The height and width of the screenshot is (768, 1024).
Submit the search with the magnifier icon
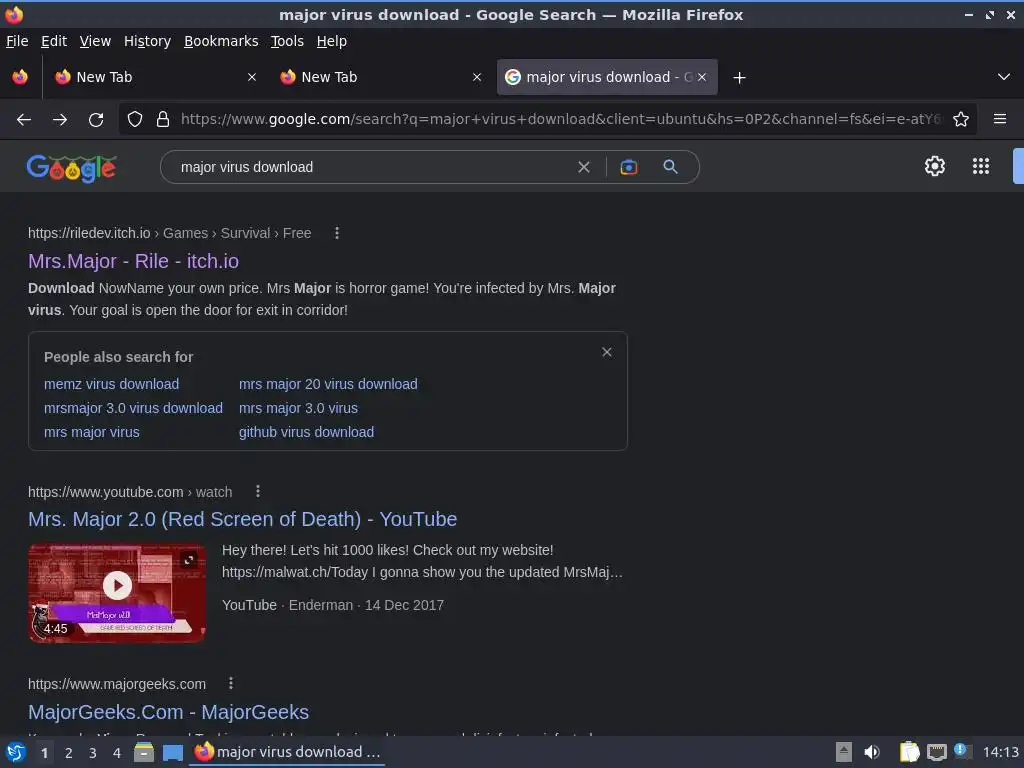(670, 167)
